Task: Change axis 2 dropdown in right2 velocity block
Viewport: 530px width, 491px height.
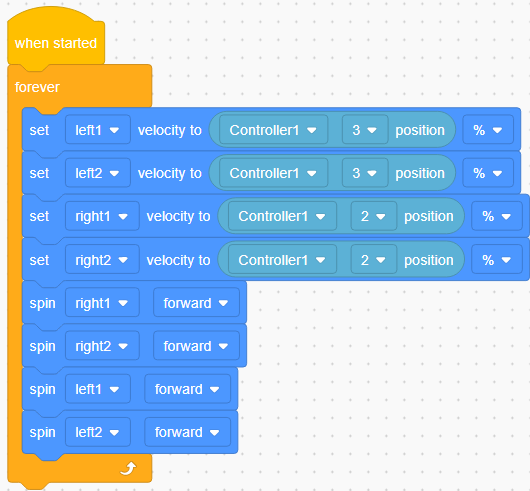Action: (374, 260)
